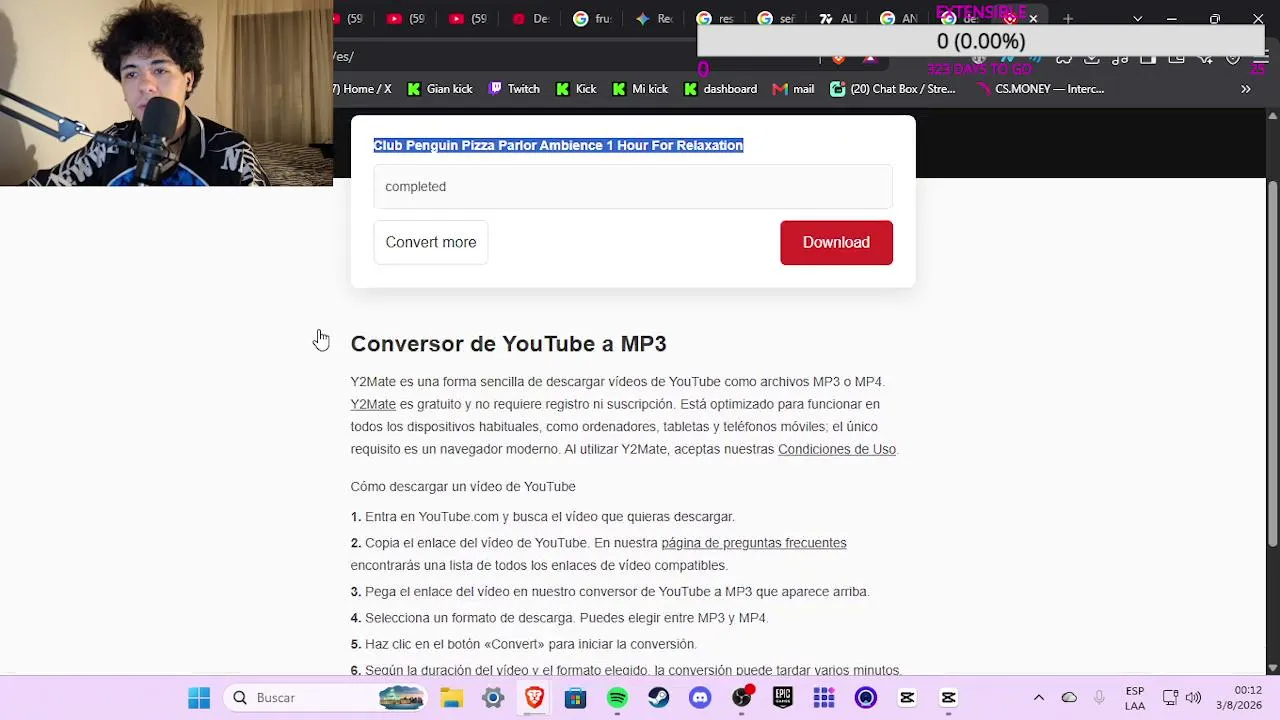Click the page's vertical scrollbar thumb

[1272, 362]
